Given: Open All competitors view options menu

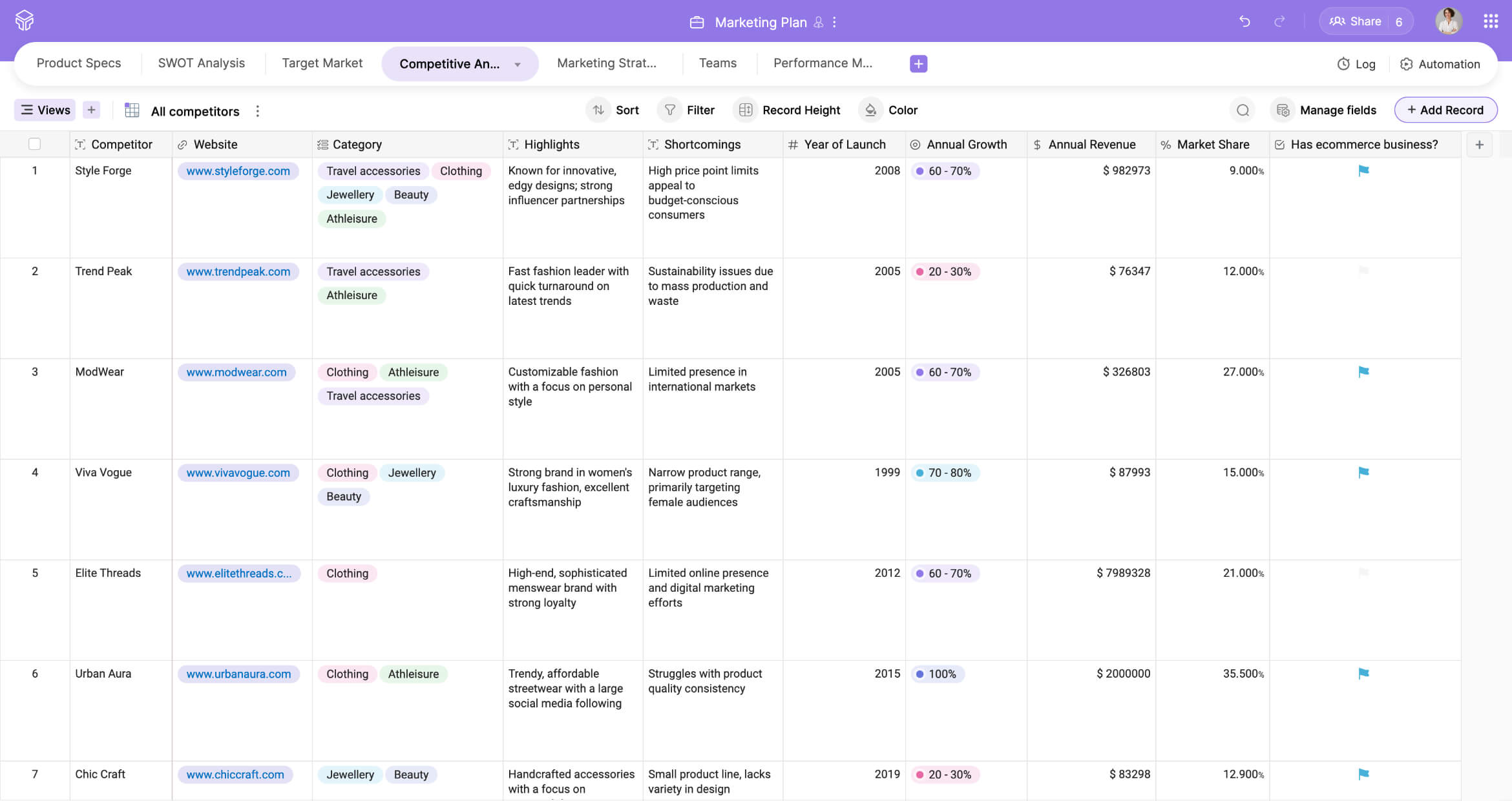Looking at the screenshot, I should pyautogui.click(x=258, y=111).
